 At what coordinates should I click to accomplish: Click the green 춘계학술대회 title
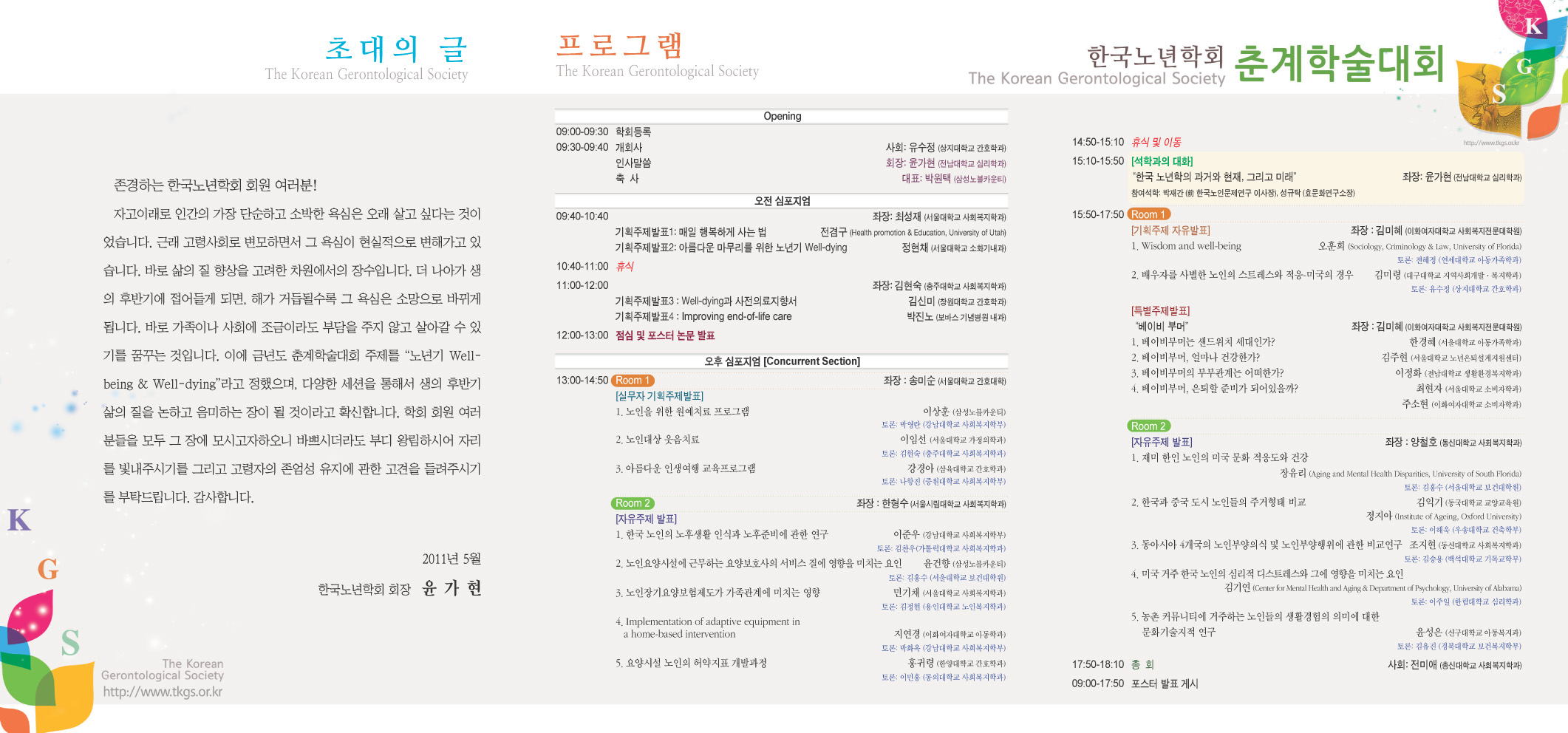click(1339, 64)
